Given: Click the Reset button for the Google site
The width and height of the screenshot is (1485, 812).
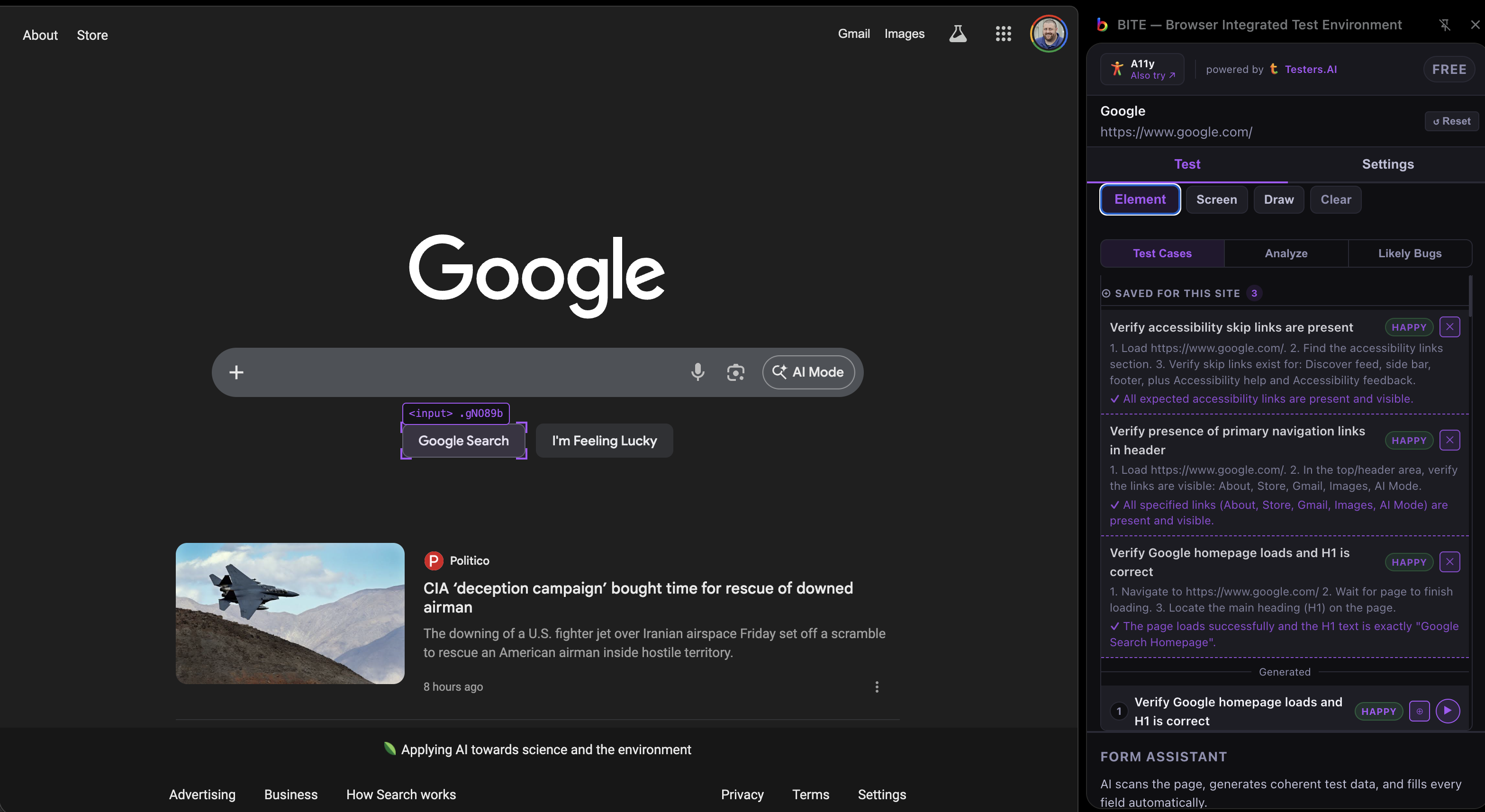Looking at the screenshot, I should (x=1451, y=121).
